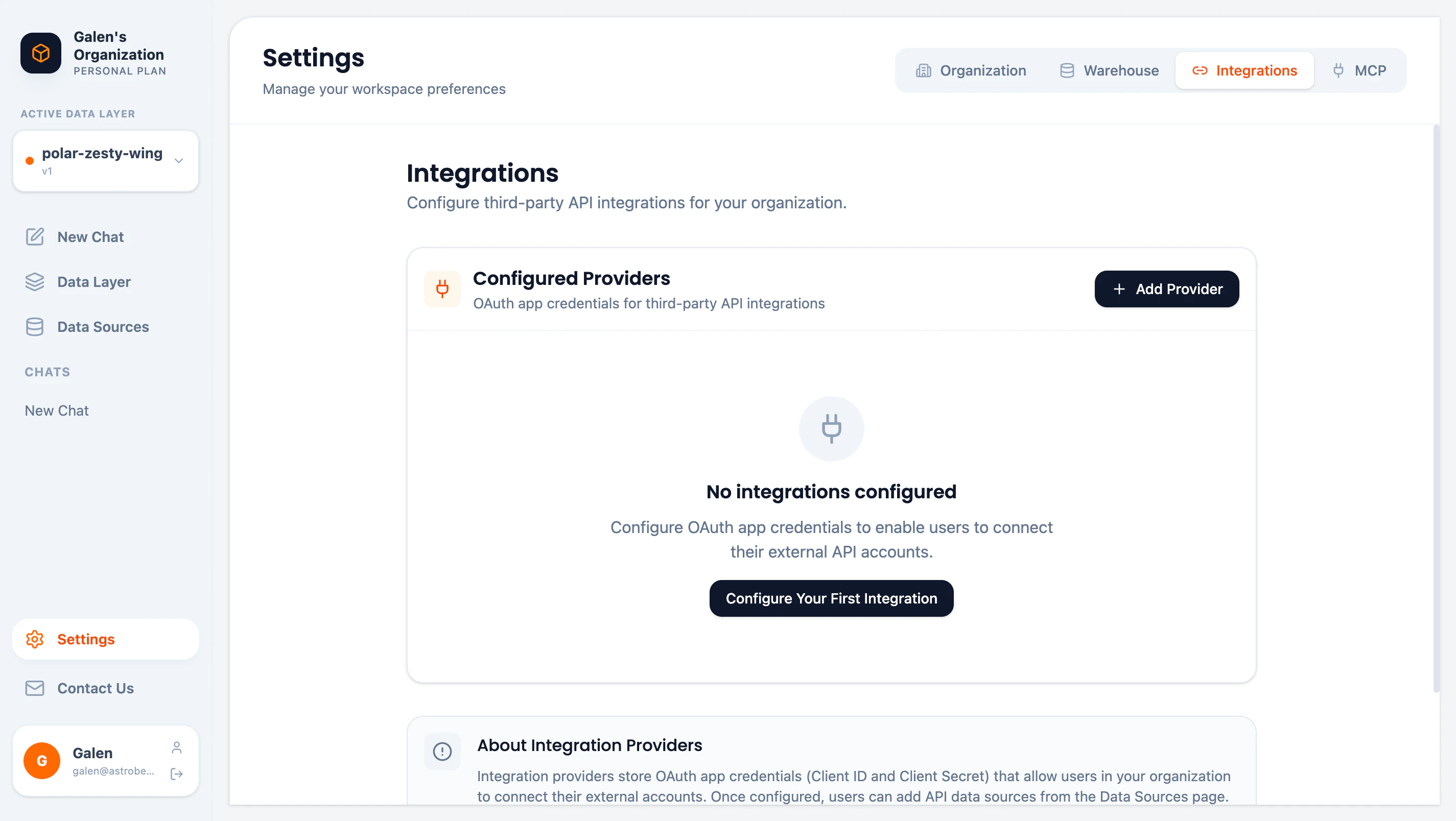Expand the active data layer chevron
Viewport: 1456px width, 821px height.
pyautogui.click(x=179, y=160)
